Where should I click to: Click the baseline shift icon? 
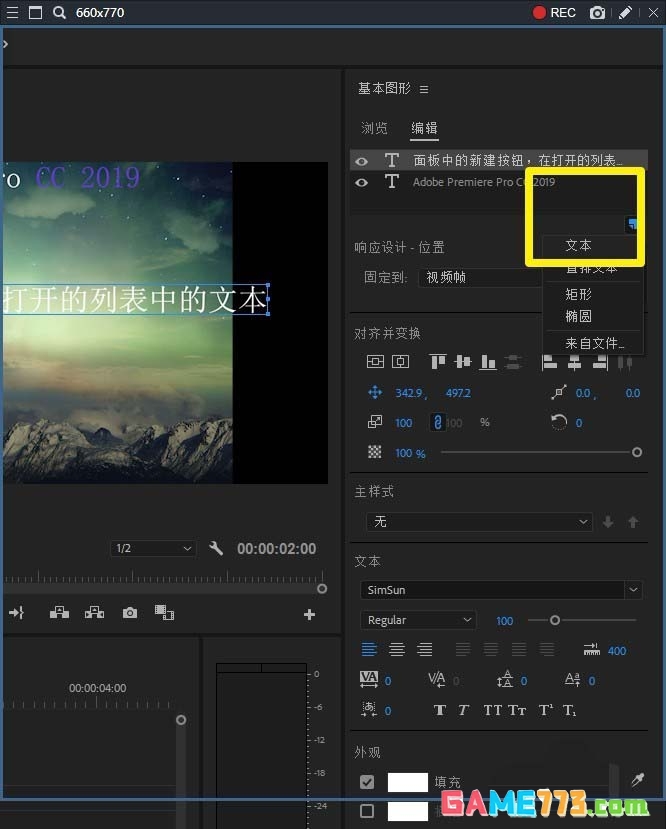(572, 679)
